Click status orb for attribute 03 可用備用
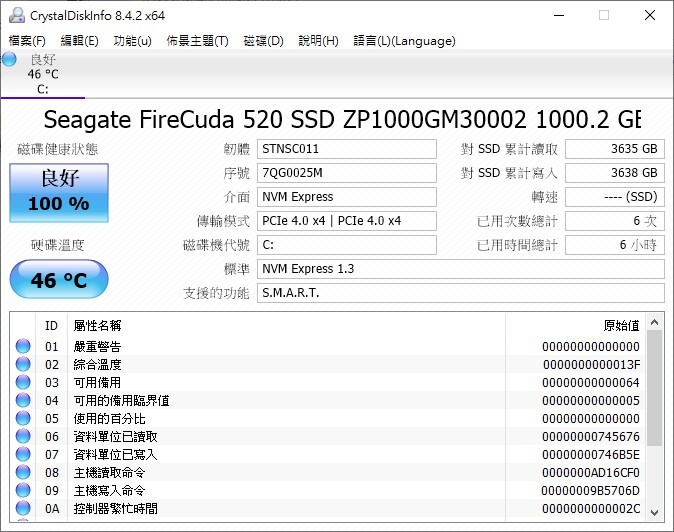Image resolution: width=674 pixels, height=532 pixels. (x=23, y=383)
